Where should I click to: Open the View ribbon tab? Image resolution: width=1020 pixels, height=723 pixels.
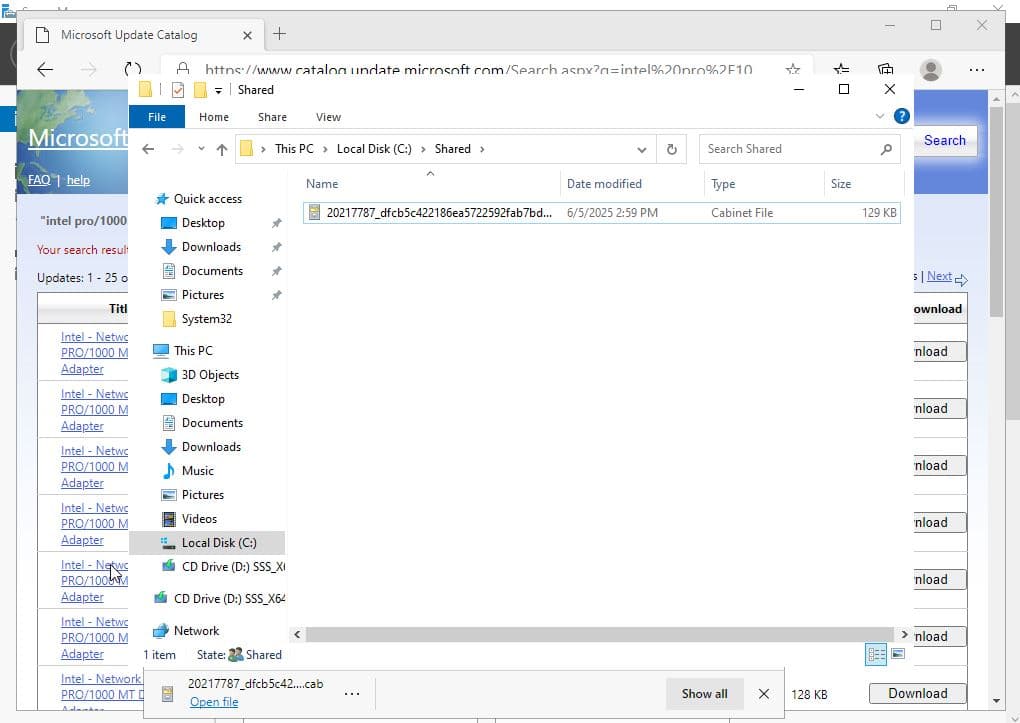point(328,117)
